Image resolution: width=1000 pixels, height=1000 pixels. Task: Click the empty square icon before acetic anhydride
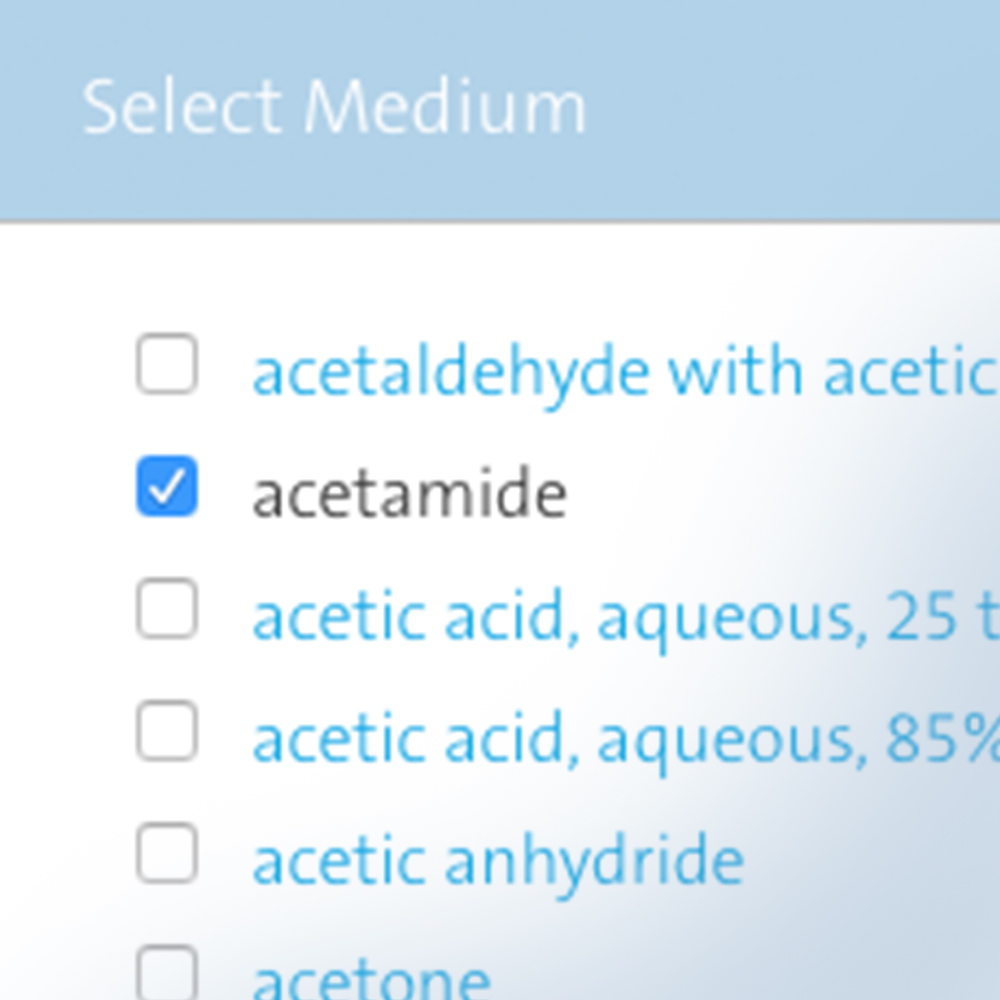[167, 854]
